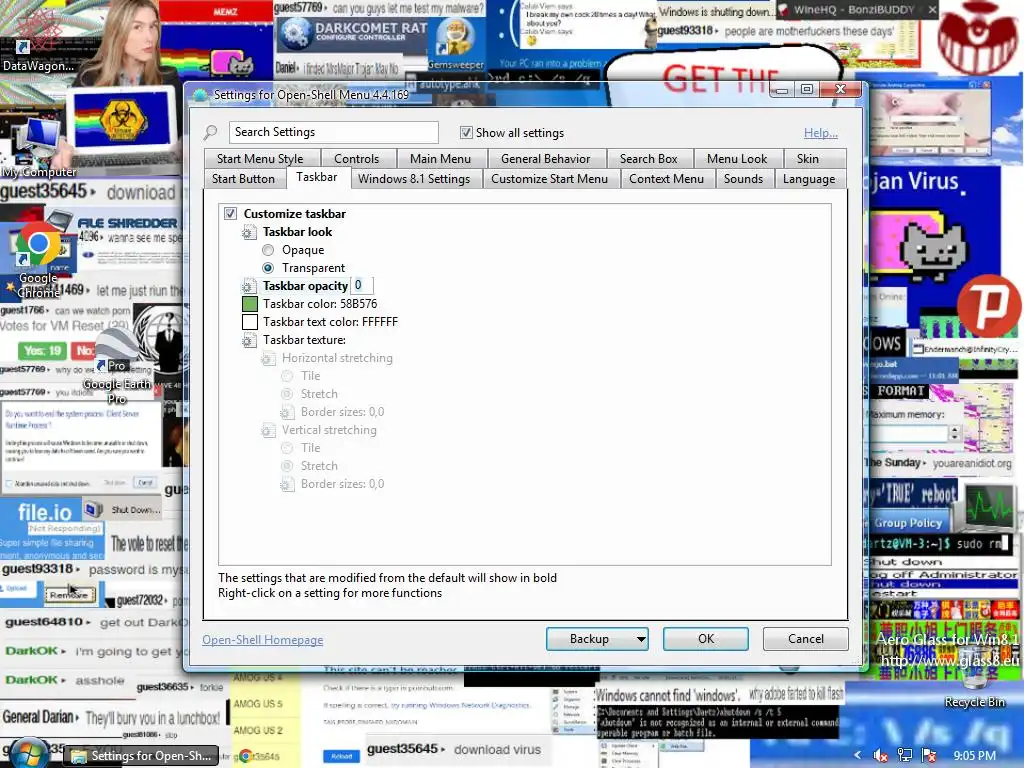Open the Windows 8.1 Settings tab
Viewport: 1024px width, 768px height.
[414, 179]
